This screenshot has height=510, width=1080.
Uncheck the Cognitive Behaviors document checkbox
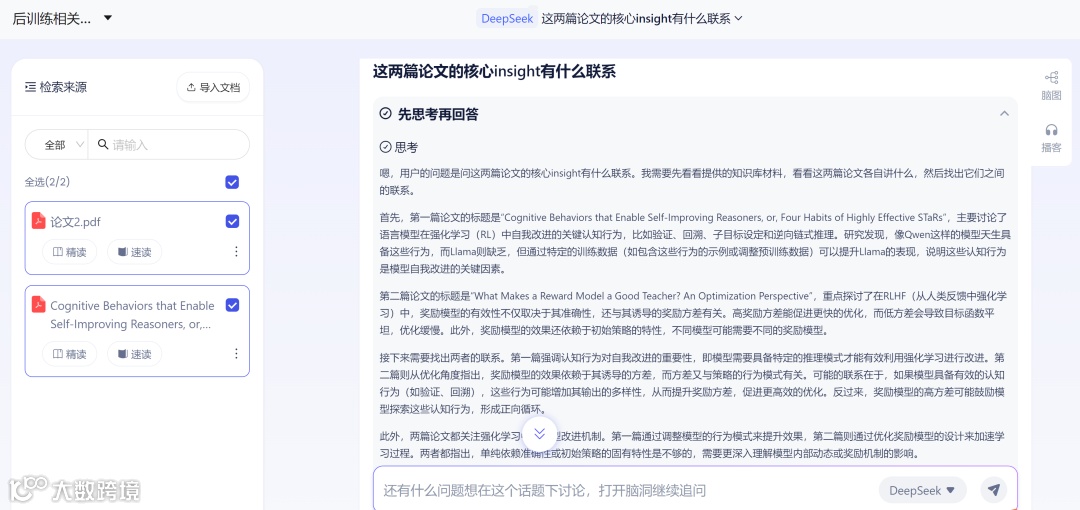click(x=232, y=305)
